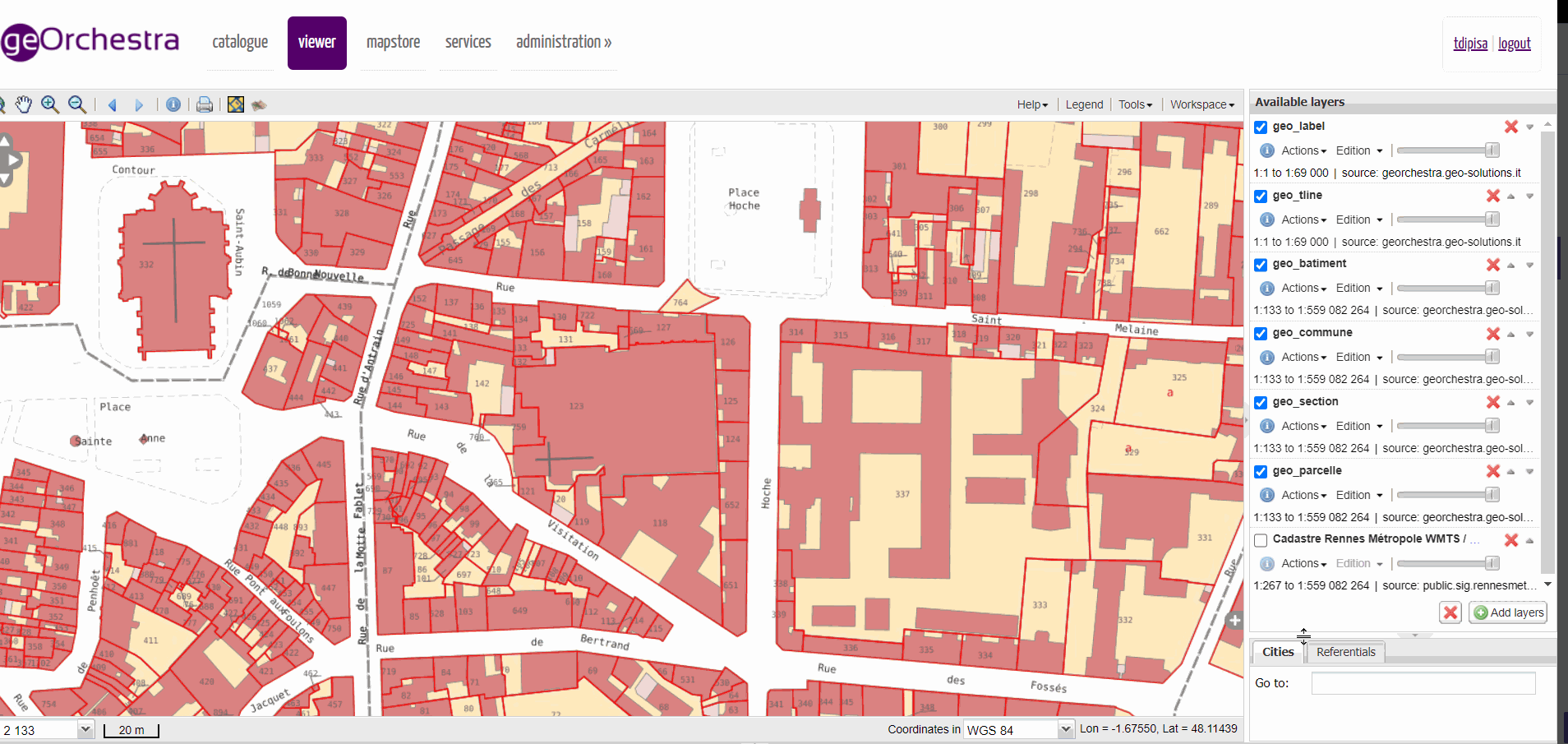Go back to previous map extent
1568x744 pixels.
(113, 105)
